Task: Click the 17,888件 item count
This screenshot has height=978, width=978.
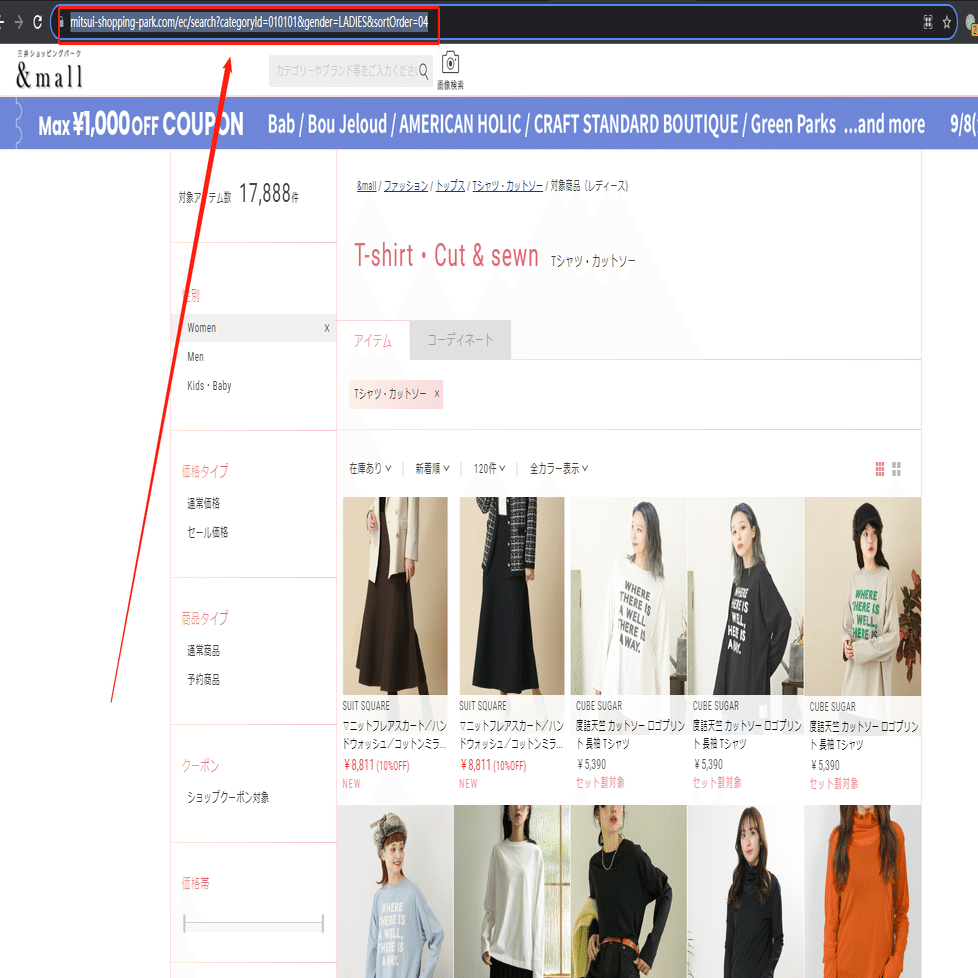Action: (269, 194)
